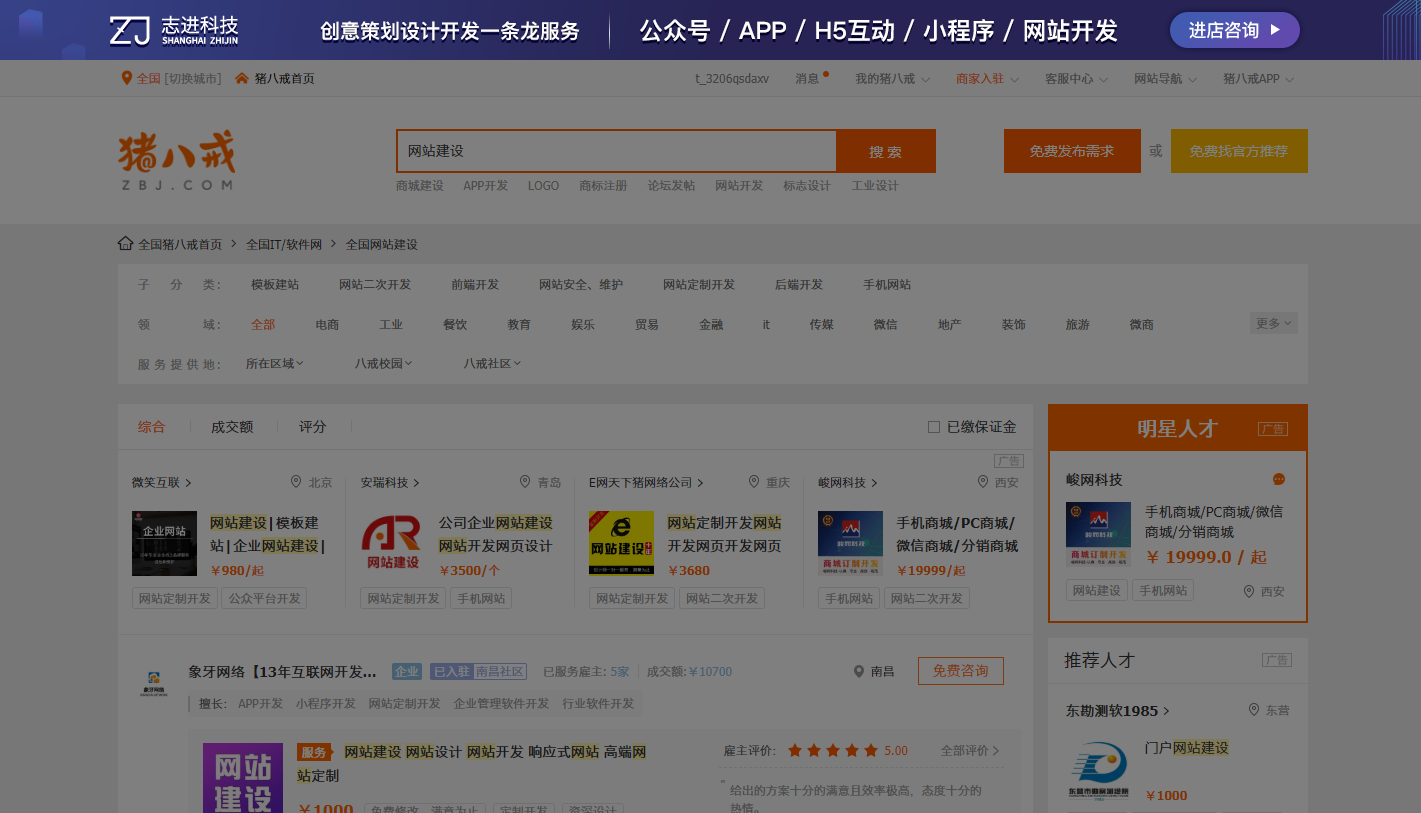Viewport: 1421px width, 813px height.
Task: Click the location pin beside 西安 in 明星人才
Action: (1249, 591)
